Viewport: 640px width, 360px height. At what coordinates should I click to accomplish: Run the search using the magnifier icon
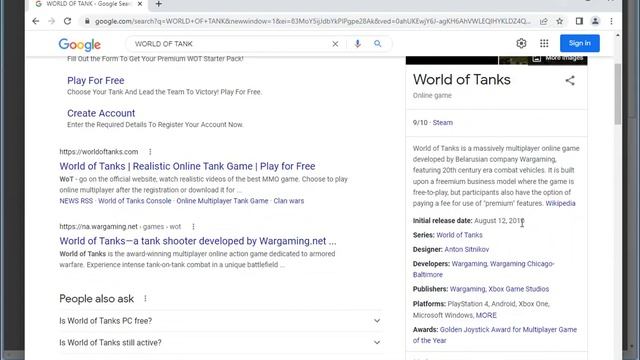click(378, 44)
